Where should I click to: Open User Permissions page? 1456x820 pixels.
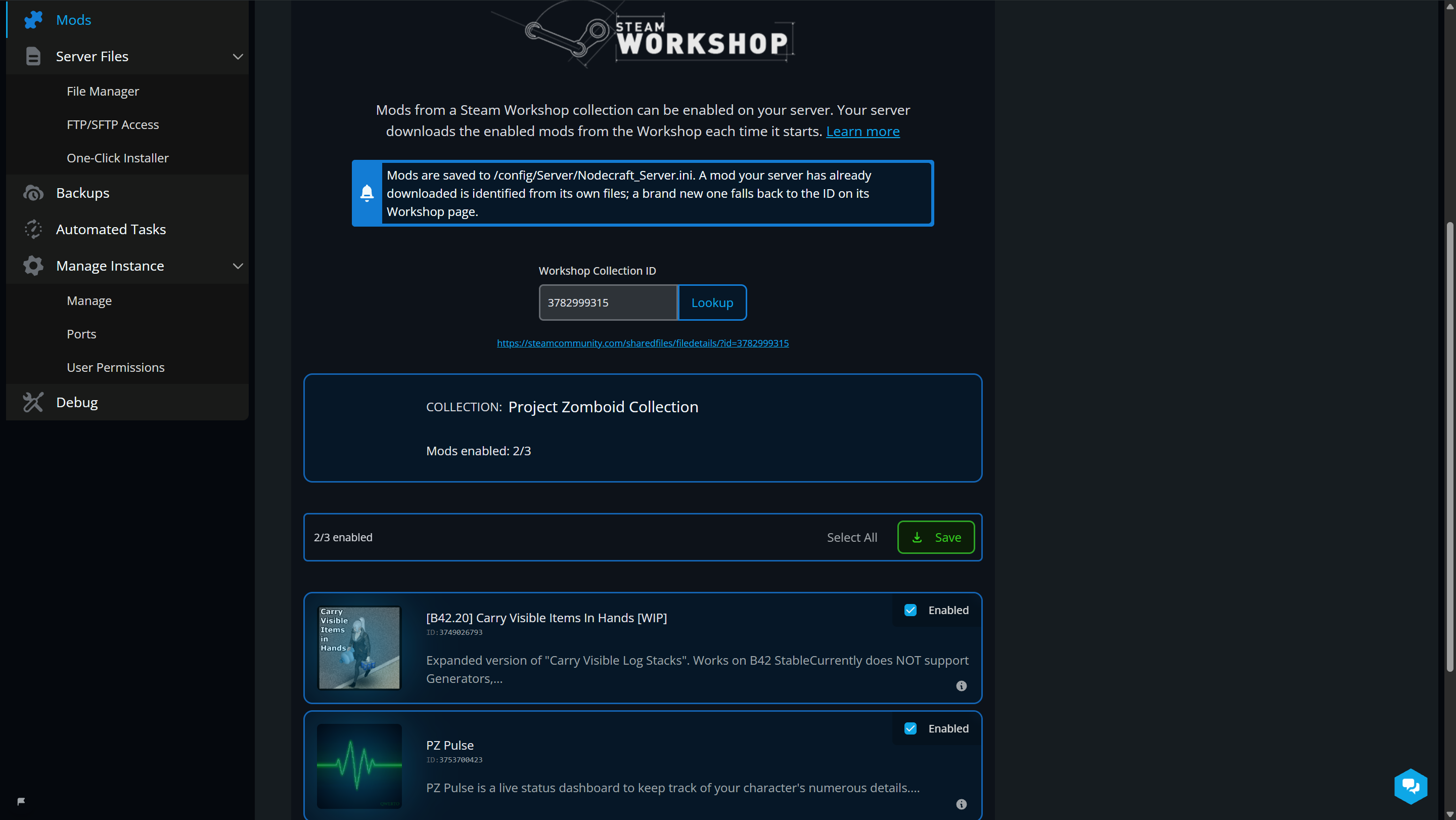click(115, 367)
